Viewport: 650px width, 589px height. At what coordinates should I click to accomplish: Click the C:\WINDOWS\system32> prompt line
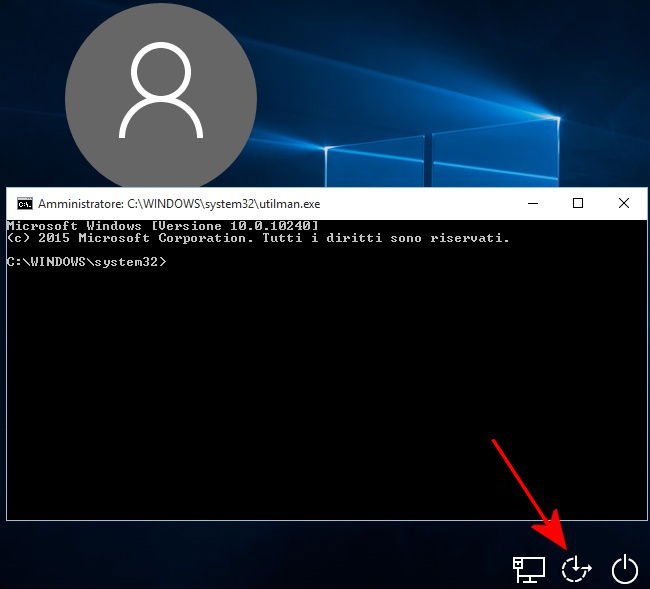tap(87, 262)
